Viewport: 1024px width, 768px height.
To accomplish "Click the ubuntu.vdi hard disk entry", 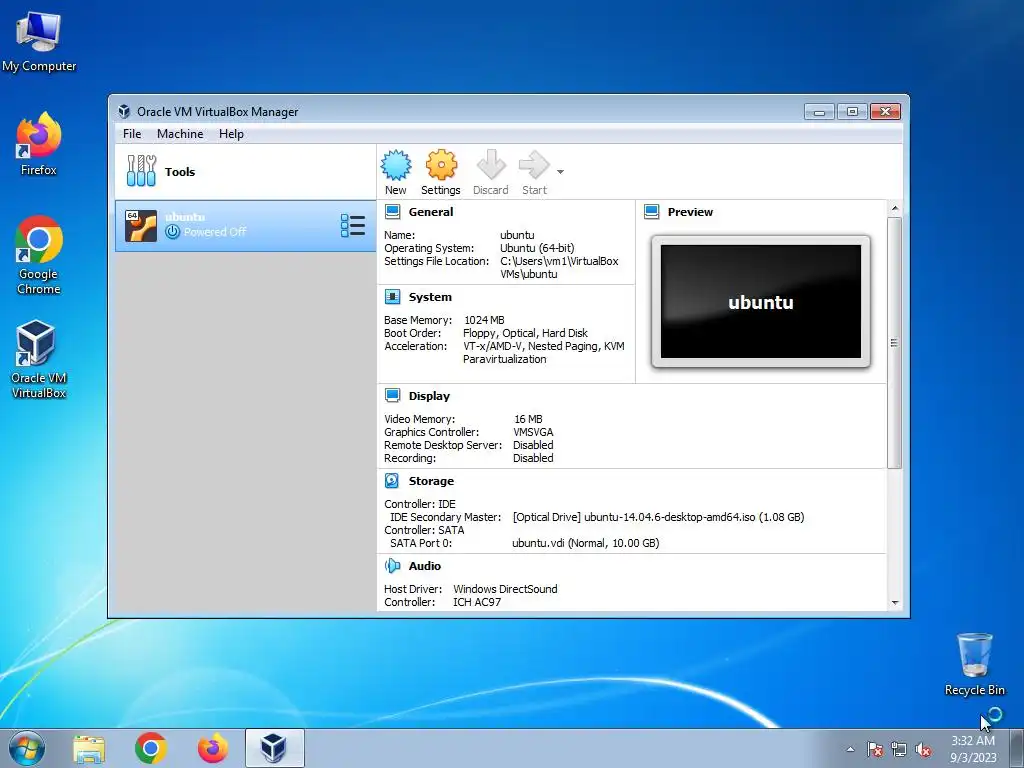I will tap(586, 543).
